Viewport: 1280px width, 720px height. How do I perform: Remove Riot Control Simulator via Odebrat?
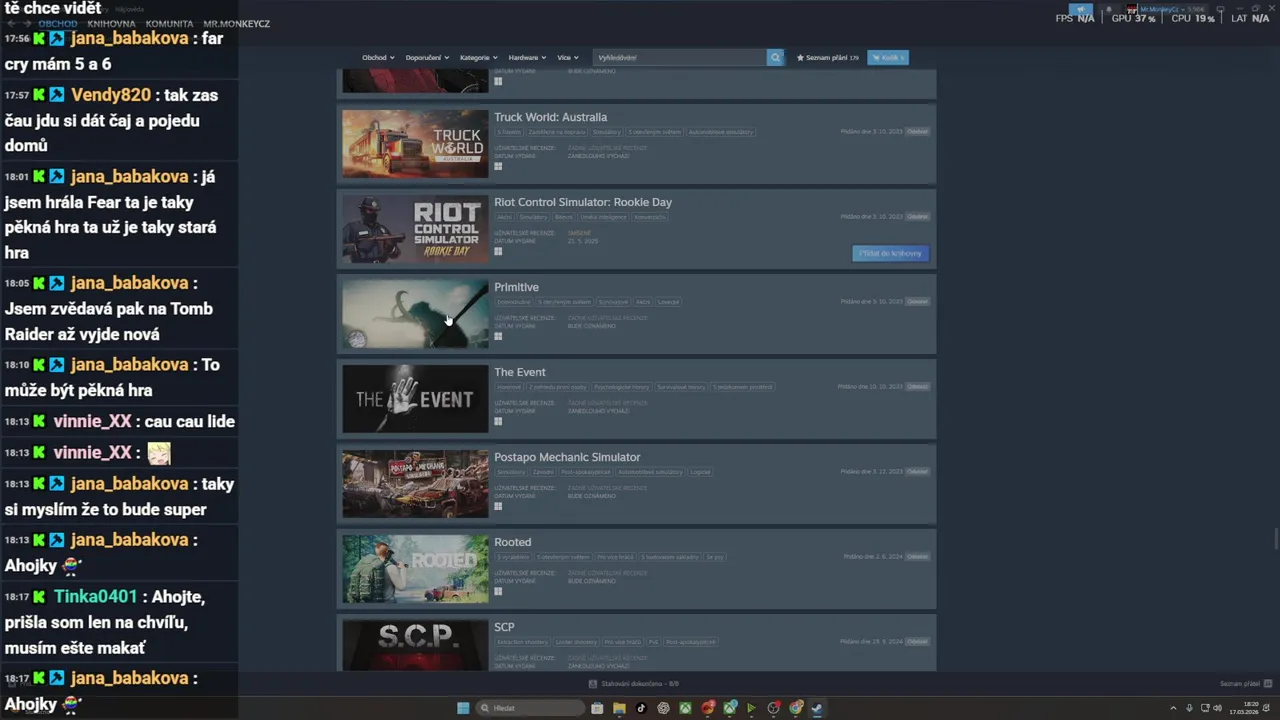point(917,216)
